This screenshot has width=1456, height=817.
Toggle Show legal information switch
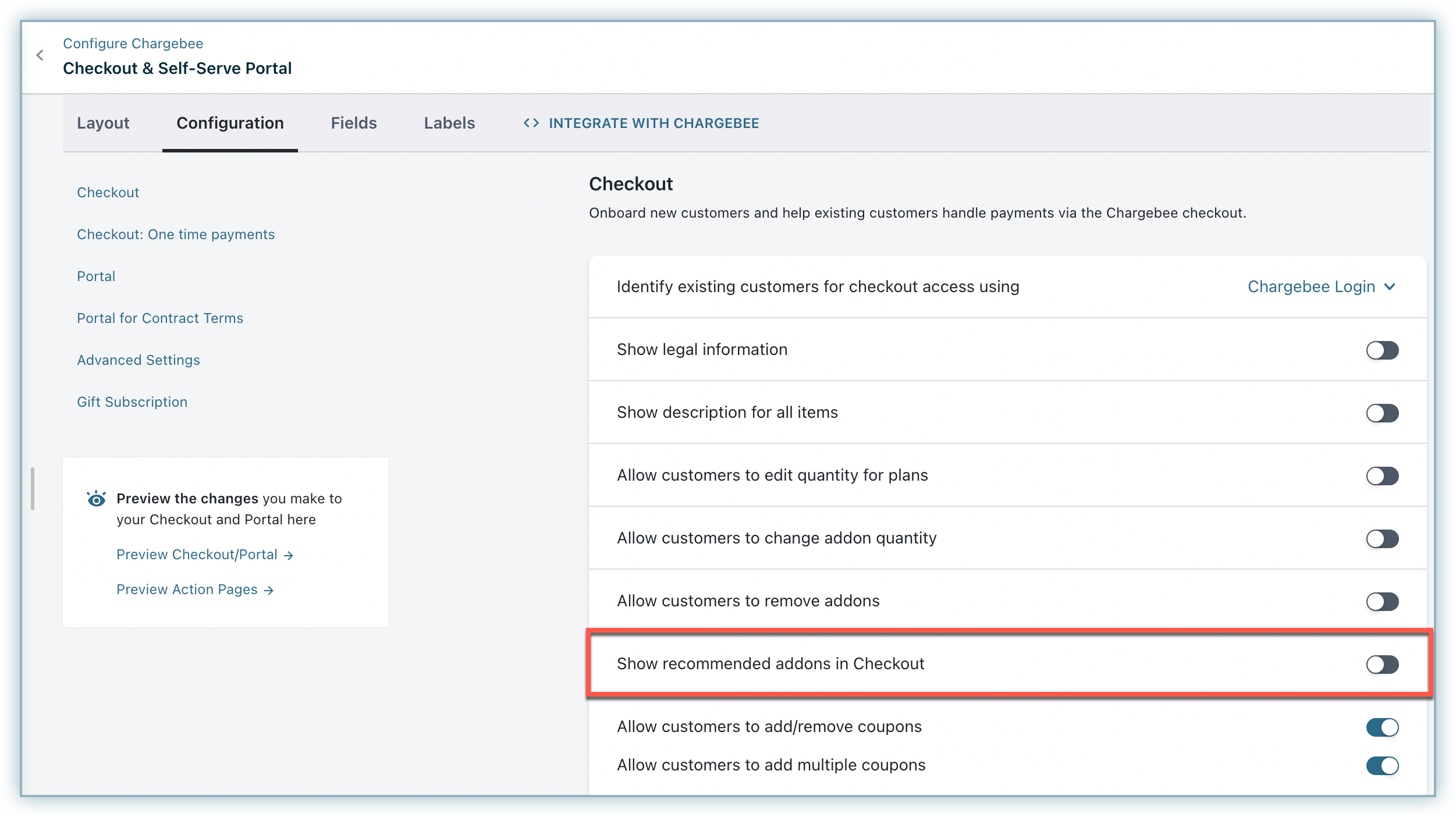[1382, 350]
